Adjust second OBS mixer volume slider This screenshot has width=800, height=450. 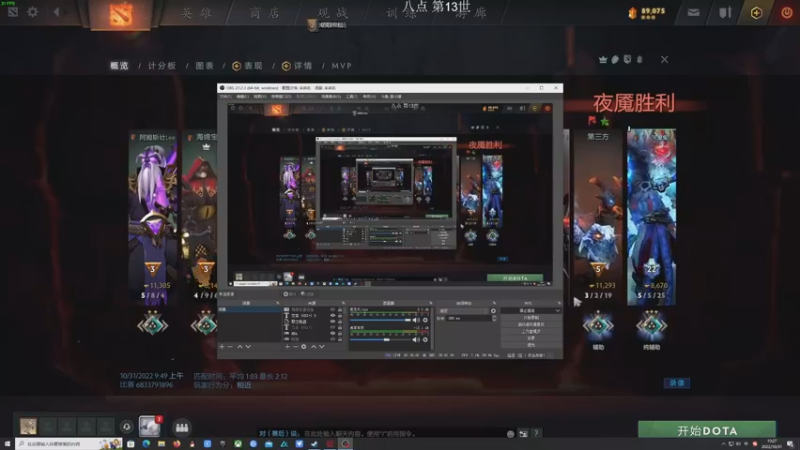pyautogui.click(x=380, y=339)
